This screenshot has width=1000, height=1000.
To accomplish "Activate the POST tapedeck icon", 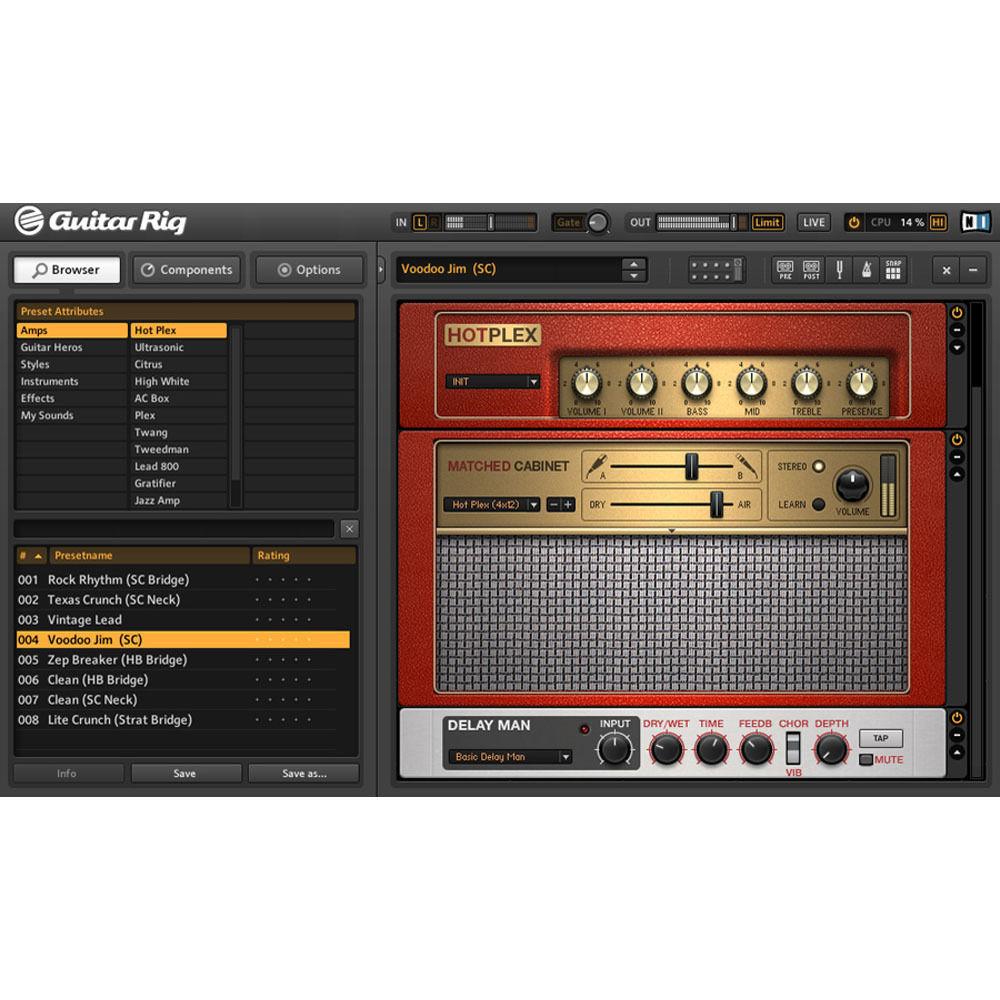I will pos(810,269).
